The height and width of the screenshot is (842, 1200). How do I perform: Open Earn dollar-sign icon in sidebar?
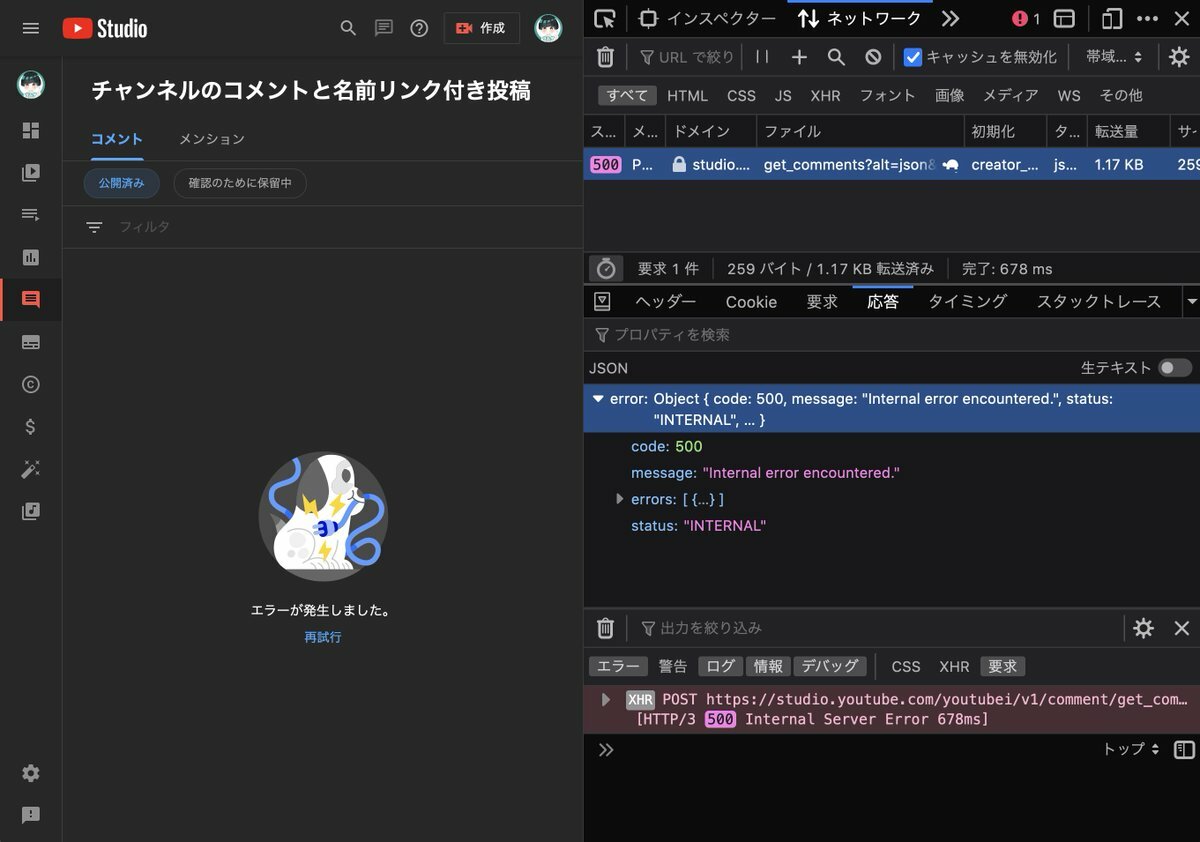[x=31, y=427]
